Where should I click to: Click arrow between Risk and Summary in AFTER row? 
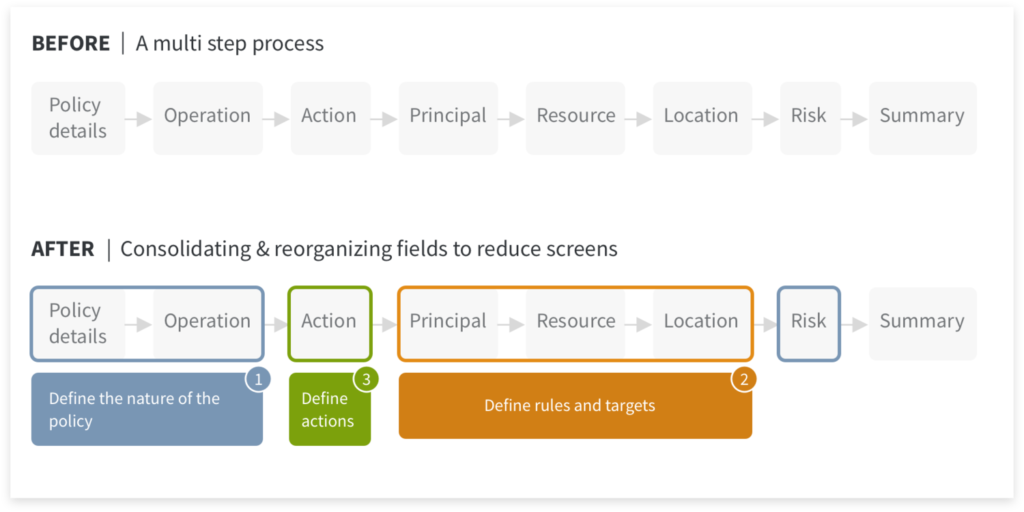(x=854, y=323)
